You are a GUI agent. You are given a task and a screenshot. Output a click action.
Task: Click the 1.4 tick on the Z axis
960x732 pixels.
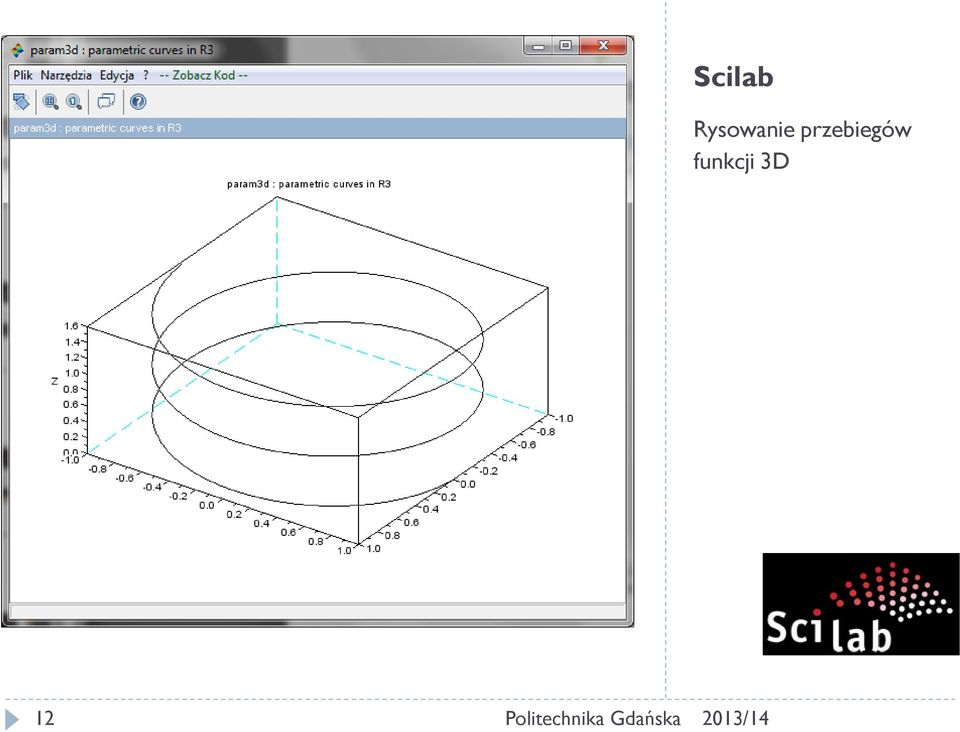click(x=72, y=342)
